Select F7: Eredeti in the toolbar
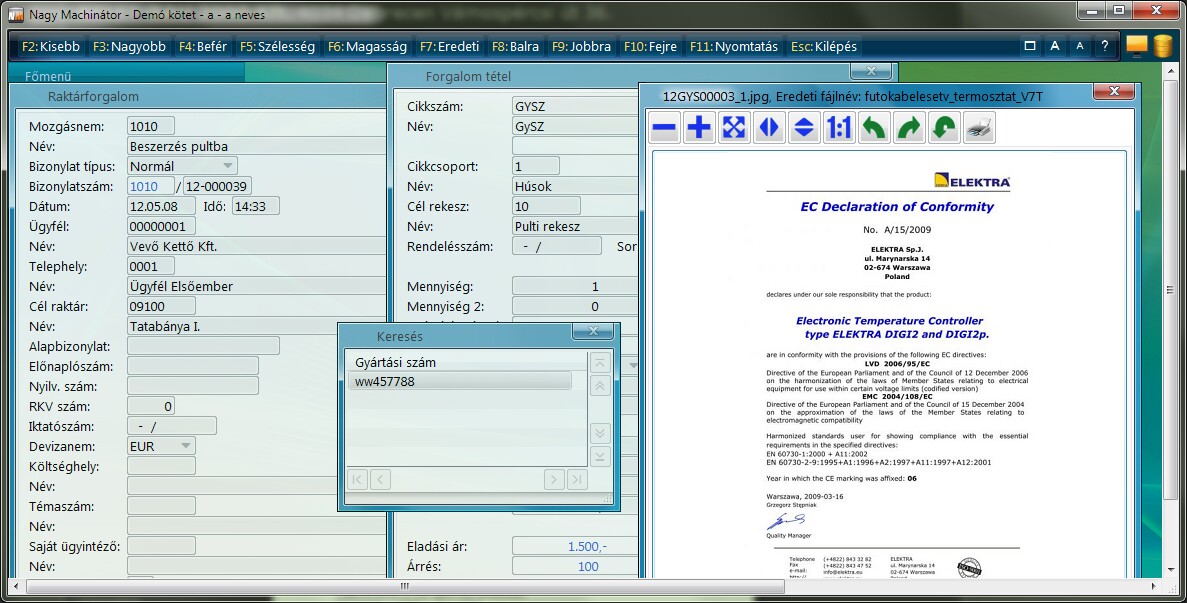Viewport: 1187px width, 603px height. [449, 46]
